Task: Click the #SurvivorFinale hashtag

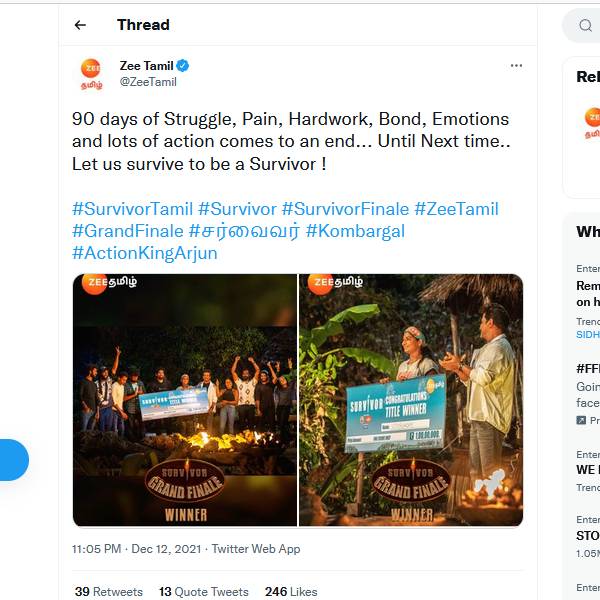Action: tap(345, 209)
